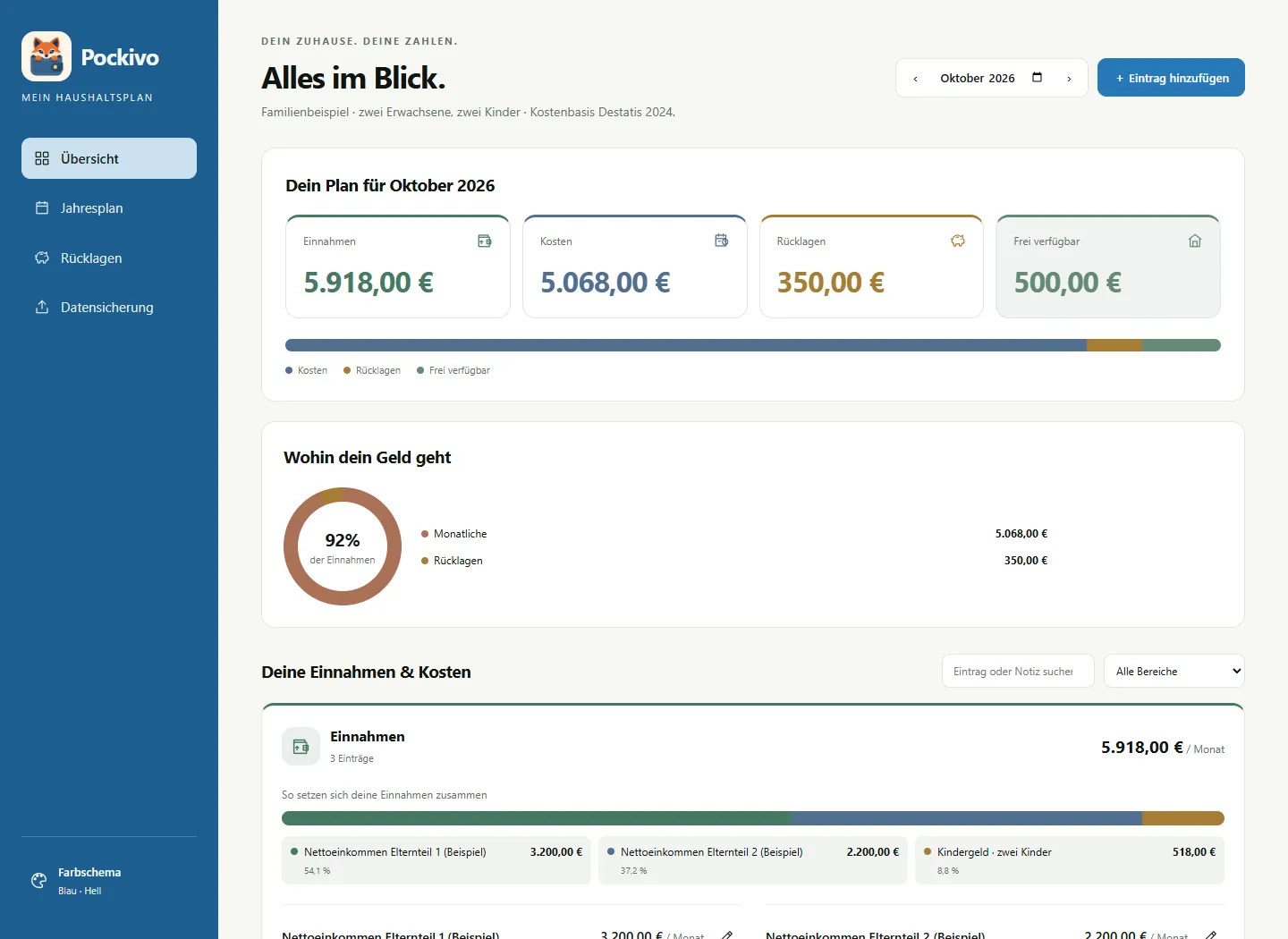
Task: Click the 5.068,00 € amount on the Kosten card
Action: point(606,283)
